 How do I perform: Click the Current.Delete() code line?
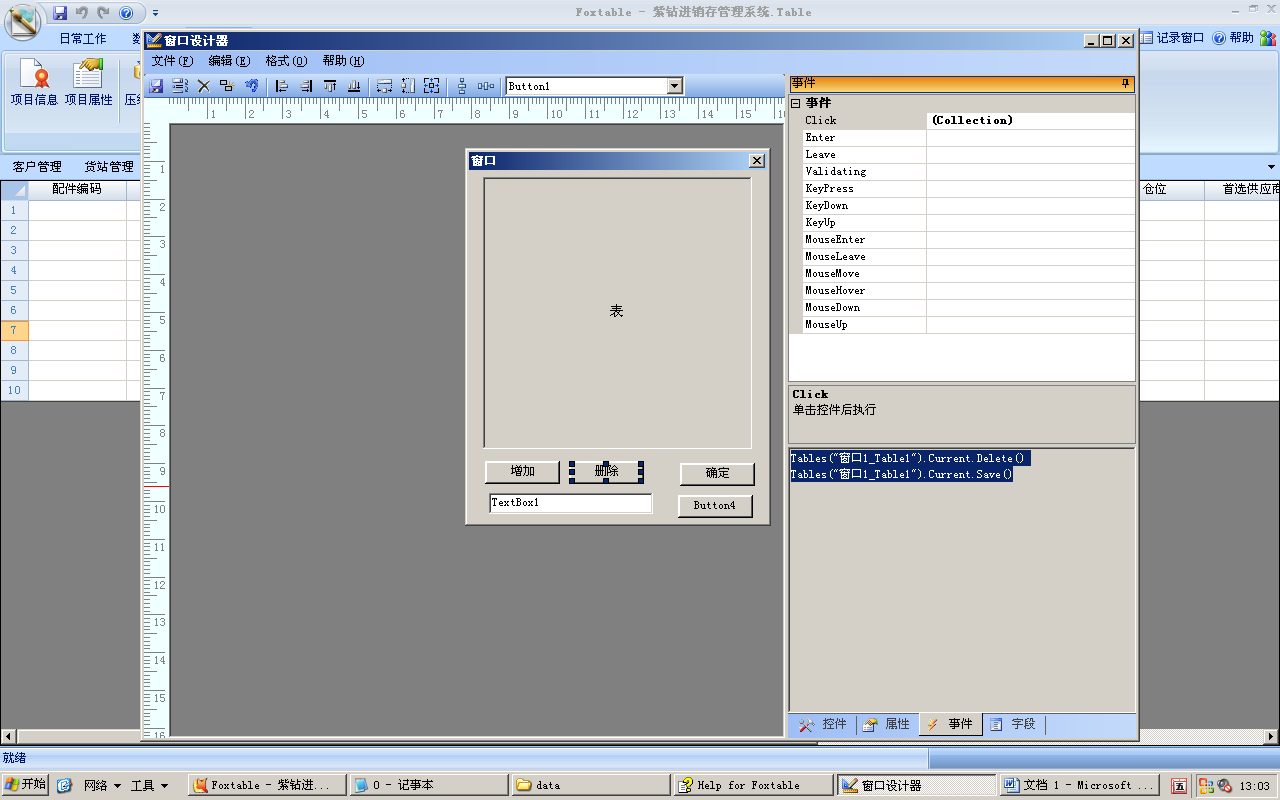pyautogui.click(x=909, y=458)
